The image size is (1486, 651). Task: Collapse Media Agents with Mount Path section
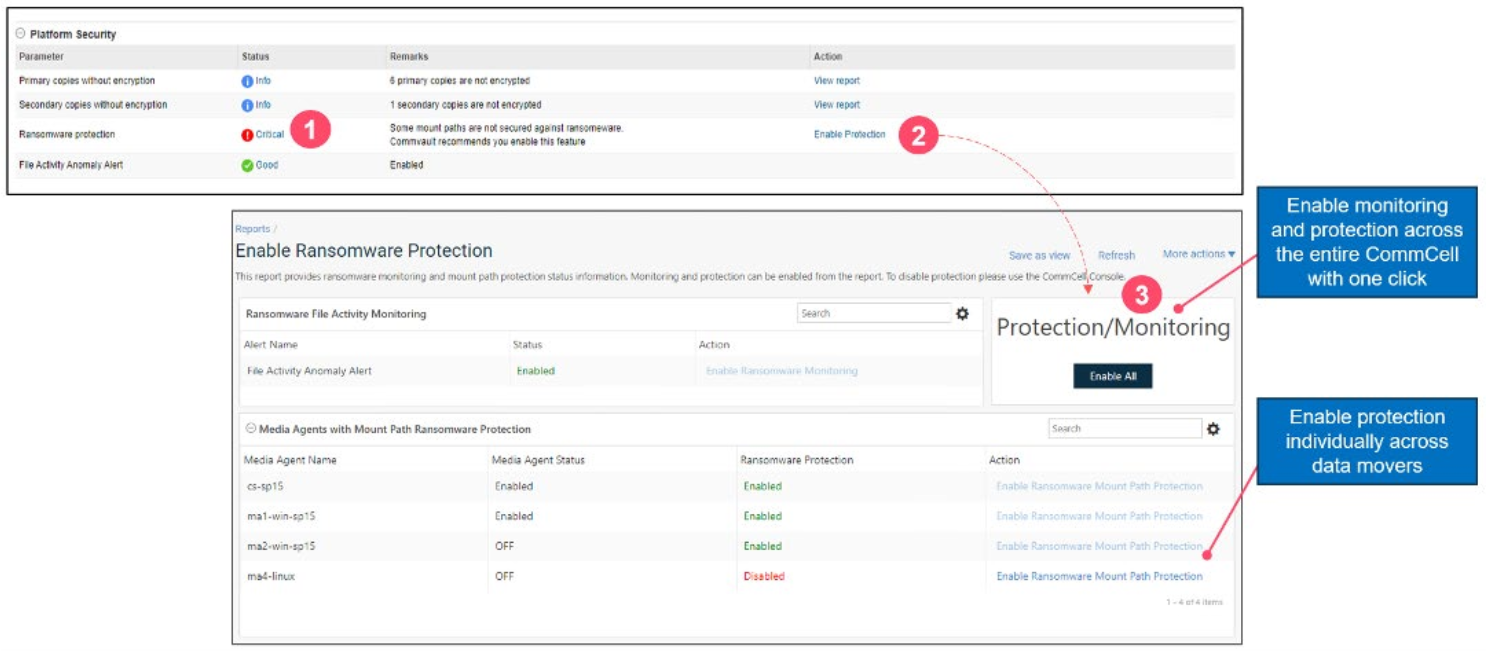pos(251,429)
